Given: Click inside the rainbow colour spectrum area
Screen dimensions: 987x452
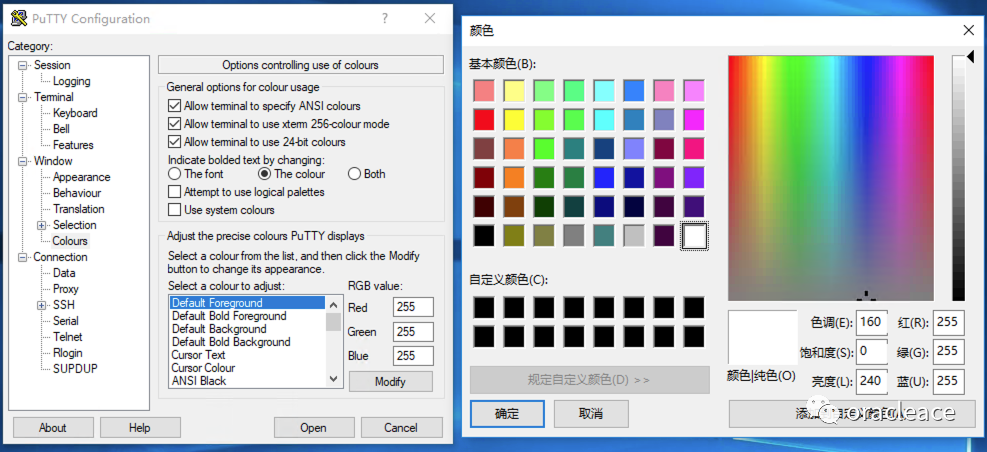Looking at the screenshot, I should click(831, 178).
